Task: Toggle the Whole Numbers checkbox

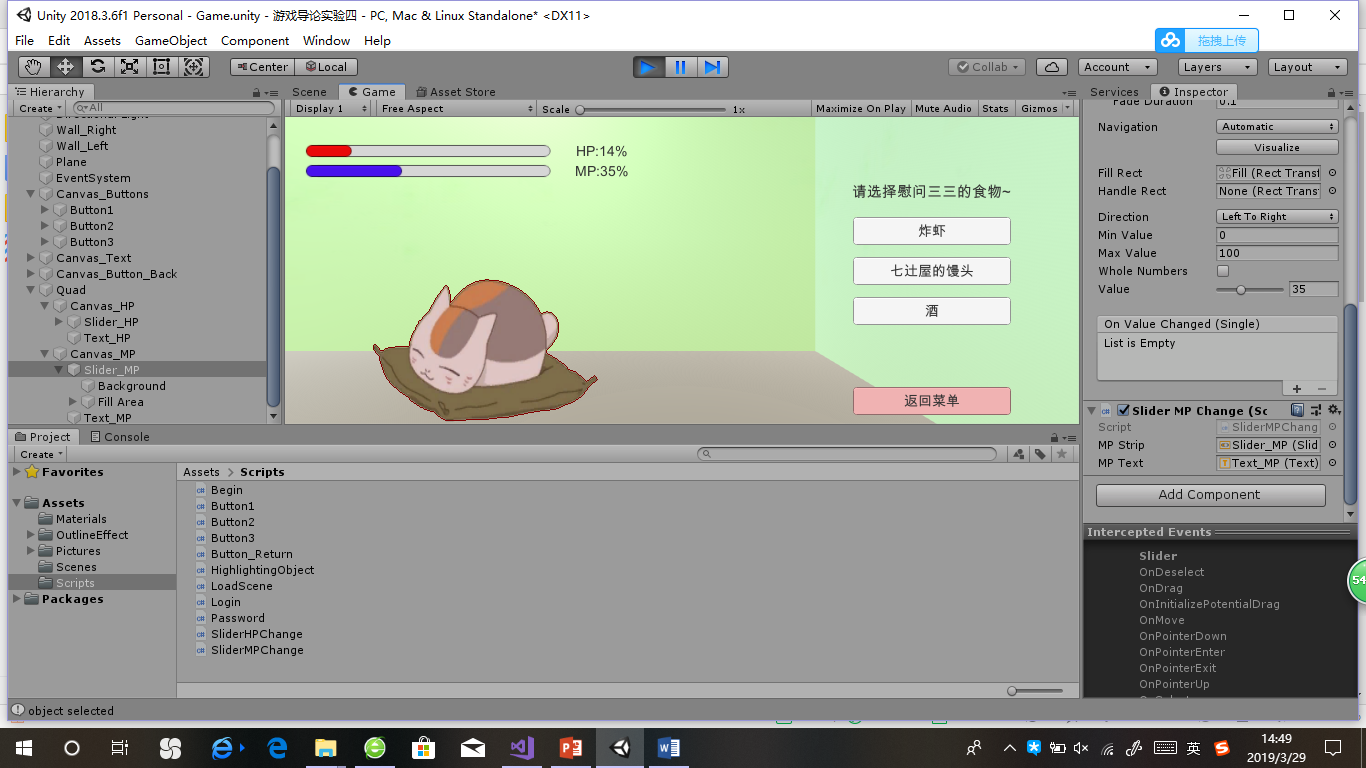Action: click(1221, 270)
